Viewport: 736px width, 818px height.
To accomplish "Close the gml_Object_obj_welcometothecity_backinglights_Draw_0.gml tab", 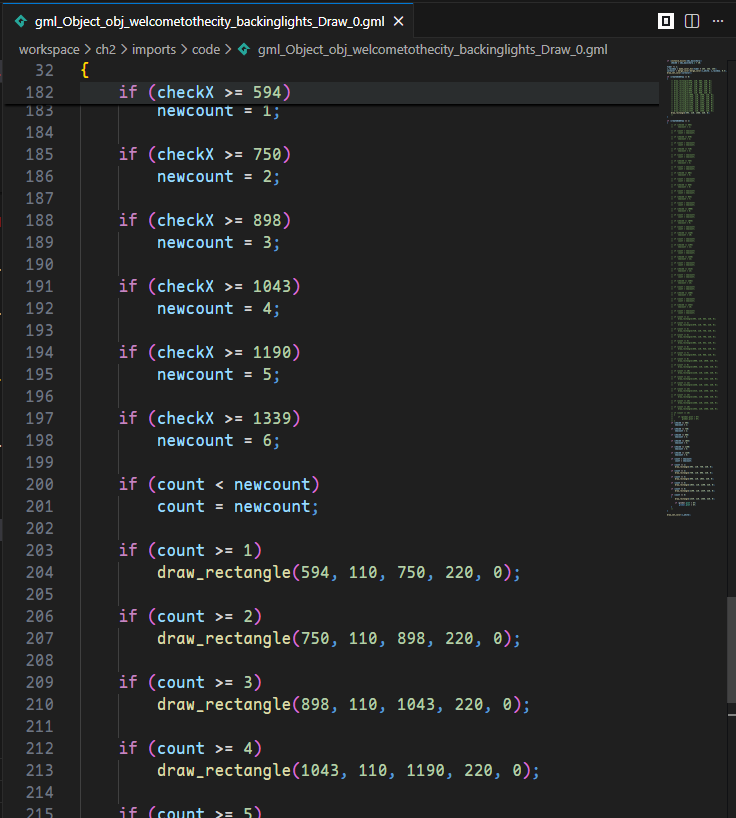I will click(x=399, y=21).
